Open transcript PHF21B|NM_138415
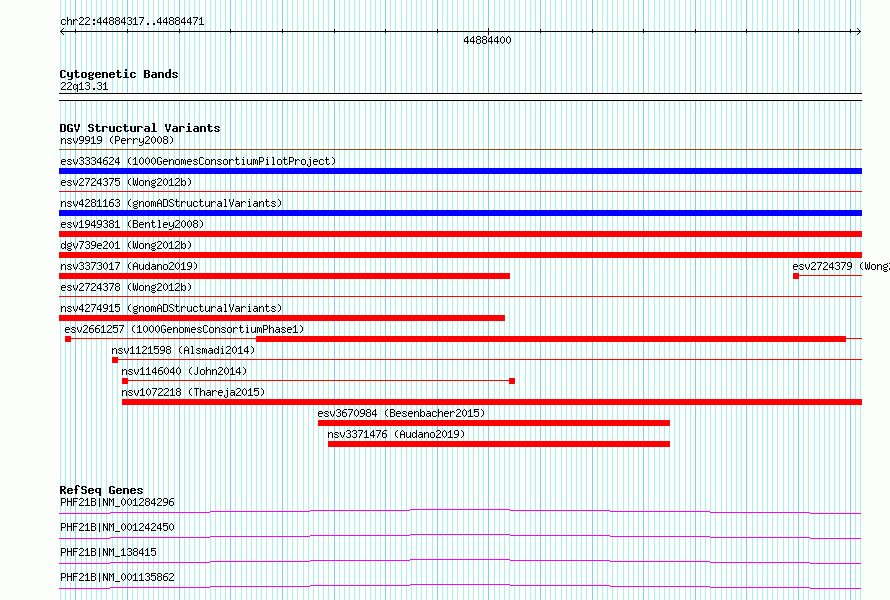 (x=108, y=552)
